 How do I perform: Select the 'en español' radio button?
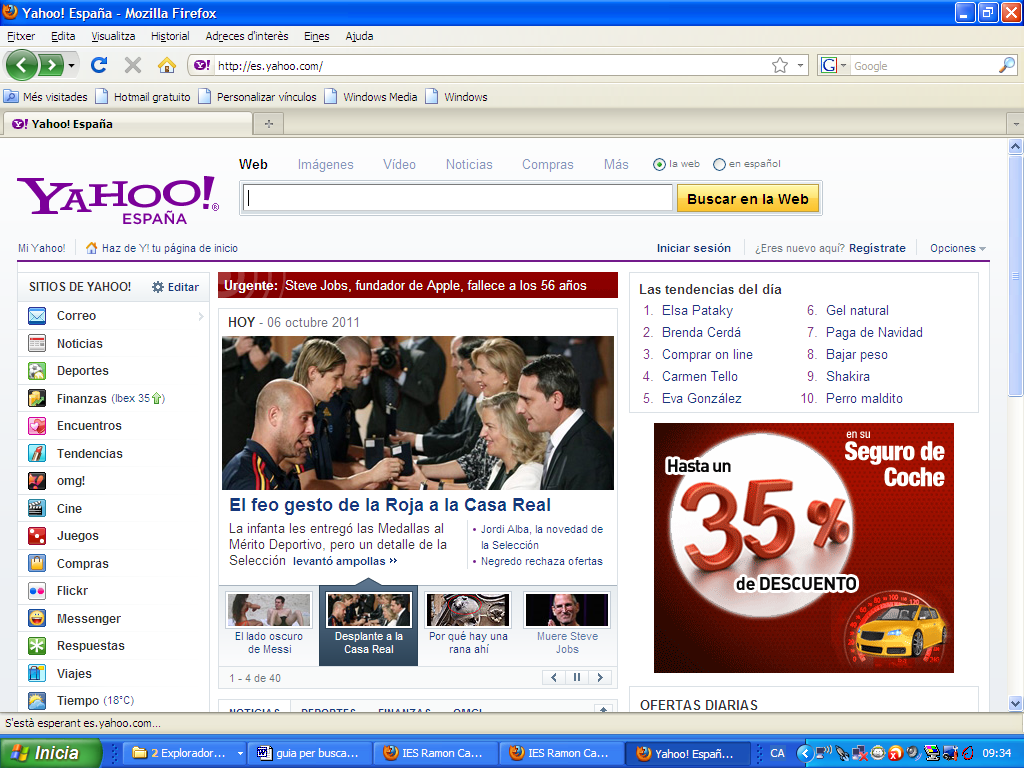coord(719,164)
